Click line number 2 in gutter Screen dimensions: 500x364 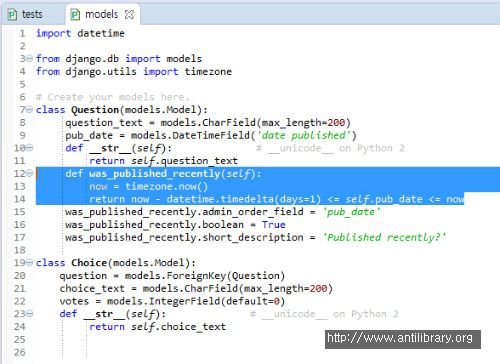[23, 46]
